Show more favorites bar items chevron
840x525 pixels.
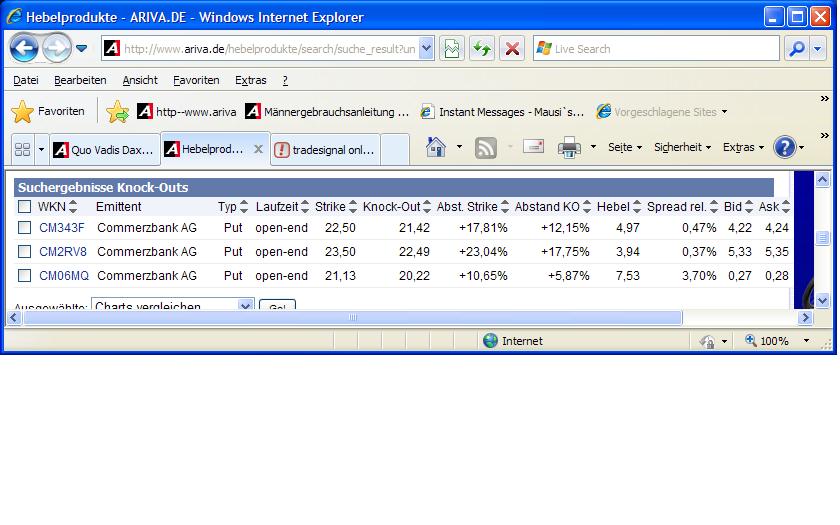pos(824,99)
